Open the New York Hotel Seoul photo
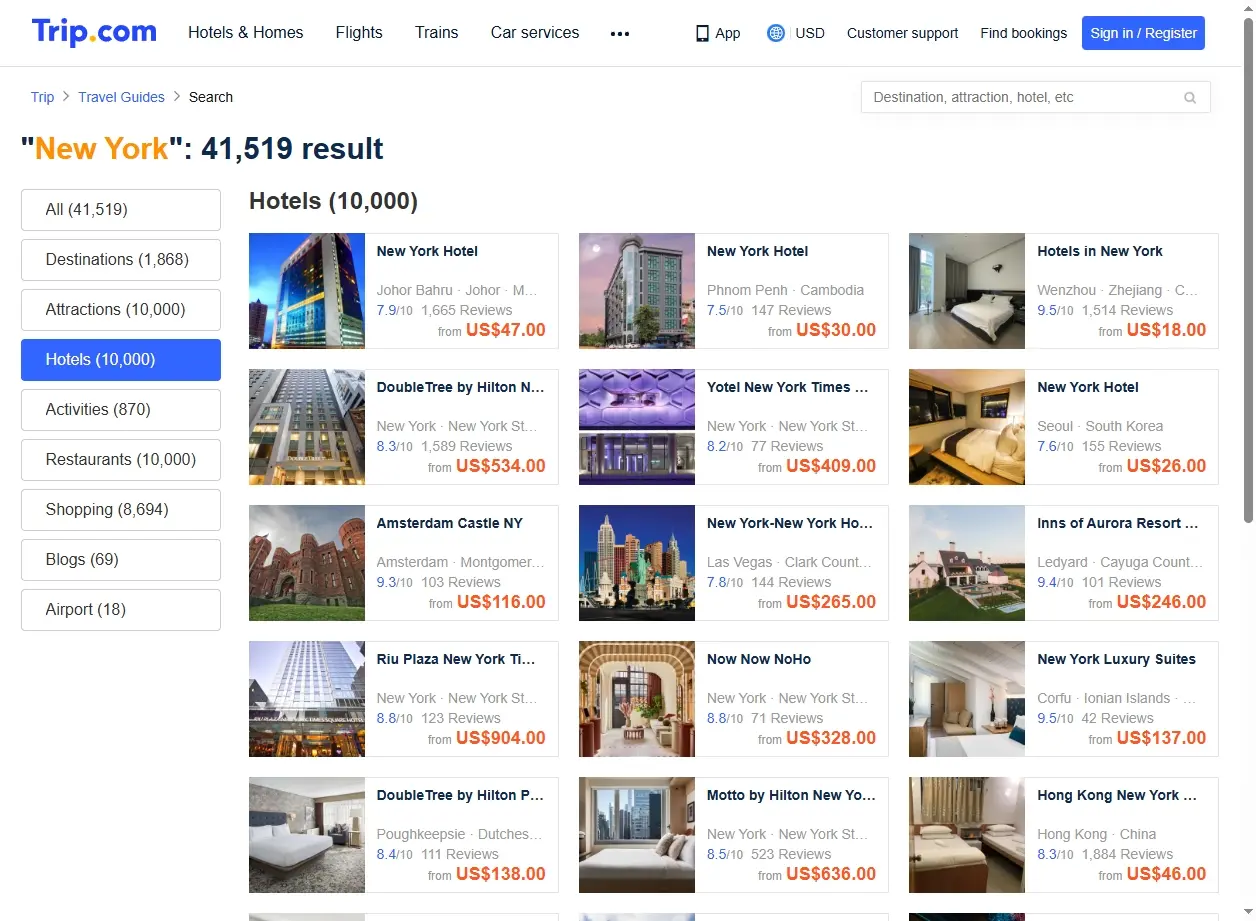1256x921 pixels. (x=967, y=427)
